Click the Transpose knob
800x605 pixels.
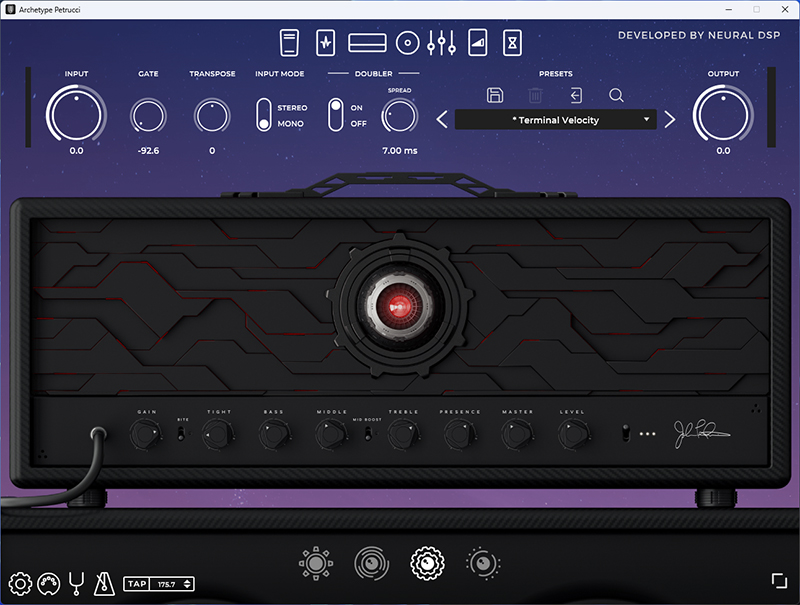tap(212, 116)
